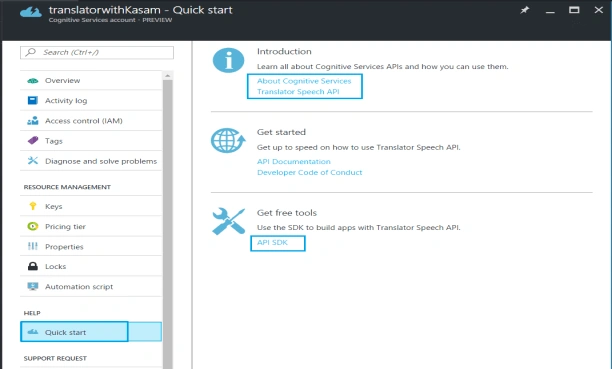Select Quick start under Help
The width and height of the screenshot is (612, 369).
91,332
